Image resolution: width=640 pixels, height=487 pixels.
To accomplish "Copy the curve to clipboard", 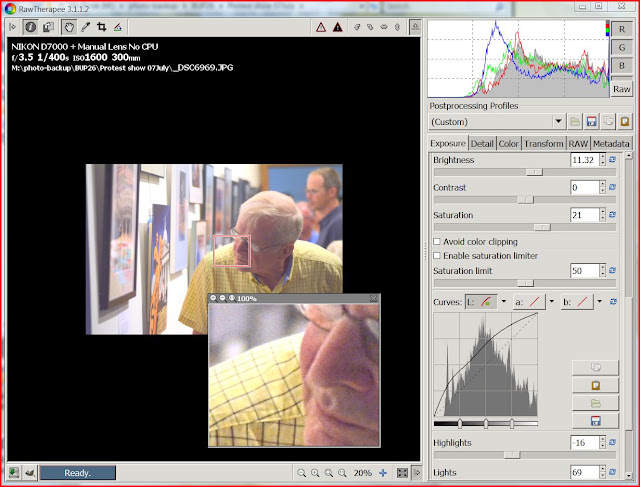I will [596, 367].
